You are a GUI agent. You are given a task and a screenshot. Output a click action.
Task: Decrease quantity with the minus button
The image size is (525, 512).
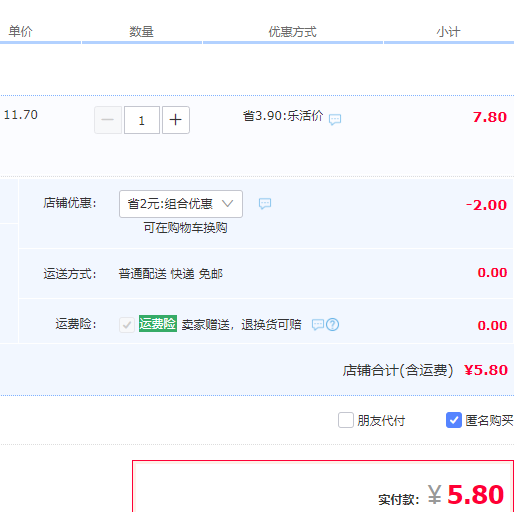pos(108,120)
